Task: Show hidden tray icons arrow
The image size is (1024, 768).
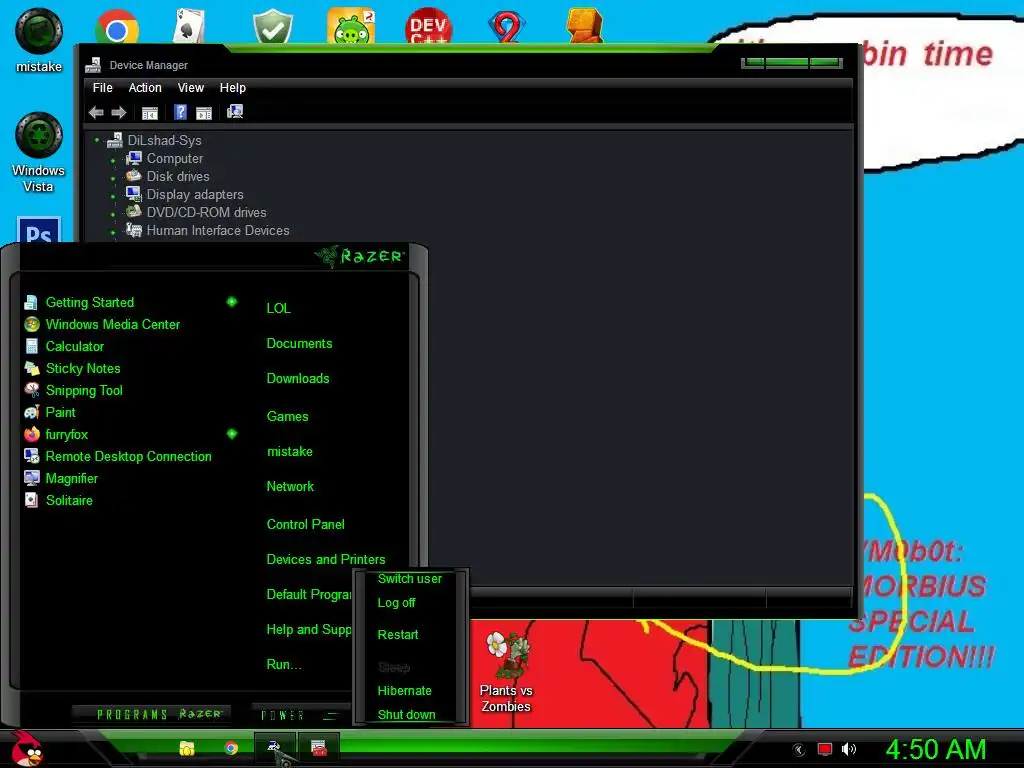Action: coord(798,750)
